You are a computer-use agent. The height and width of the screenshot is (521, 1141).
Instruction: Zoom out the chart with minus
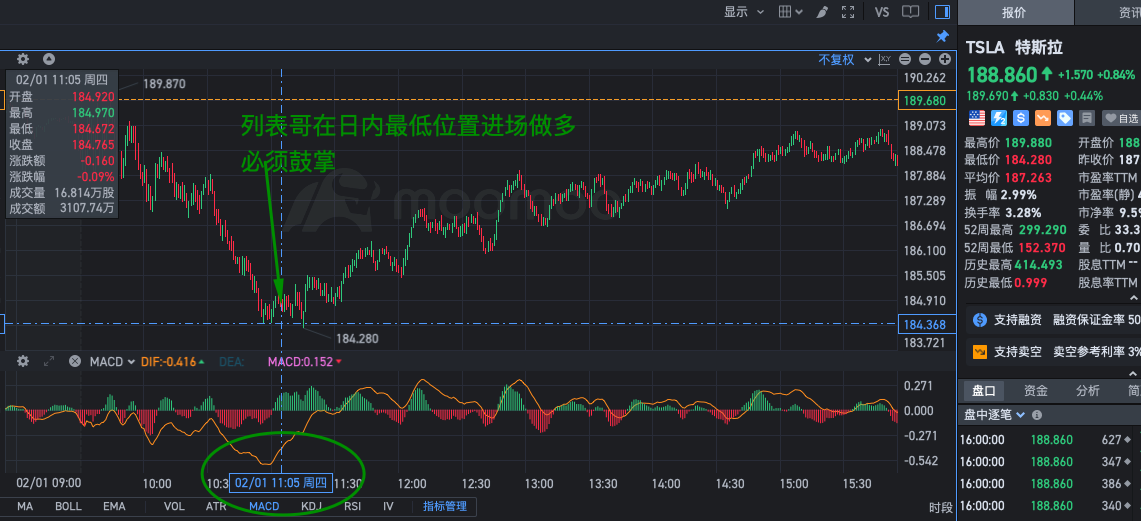click(925, 60)
